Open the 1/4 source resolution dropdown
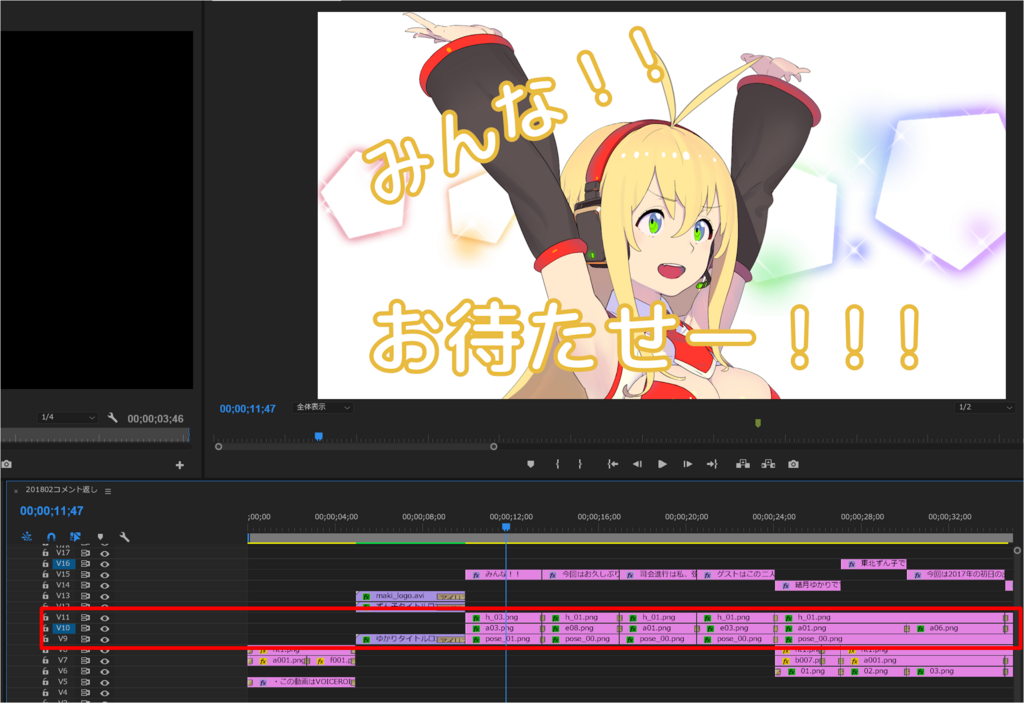1024x703 pixels. [x=68, y=417]
